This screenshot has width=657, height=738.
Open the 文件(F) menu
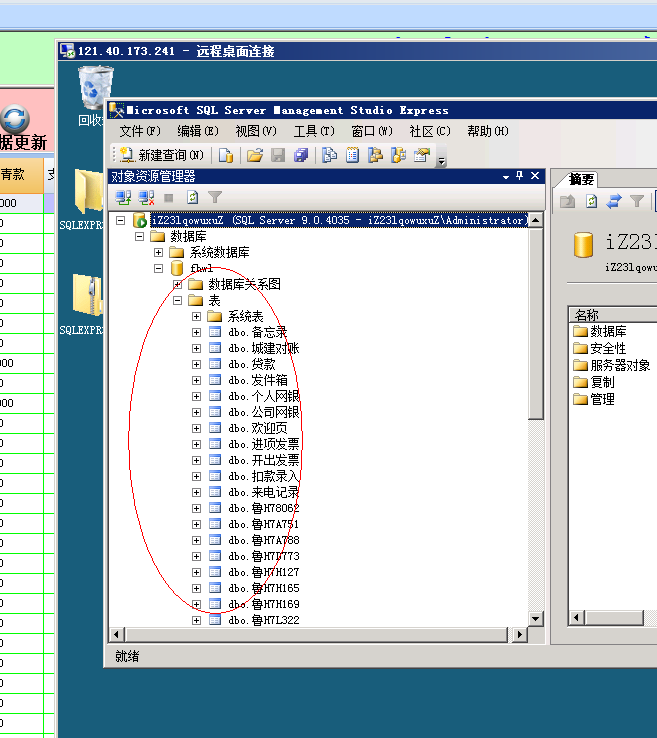140,131
